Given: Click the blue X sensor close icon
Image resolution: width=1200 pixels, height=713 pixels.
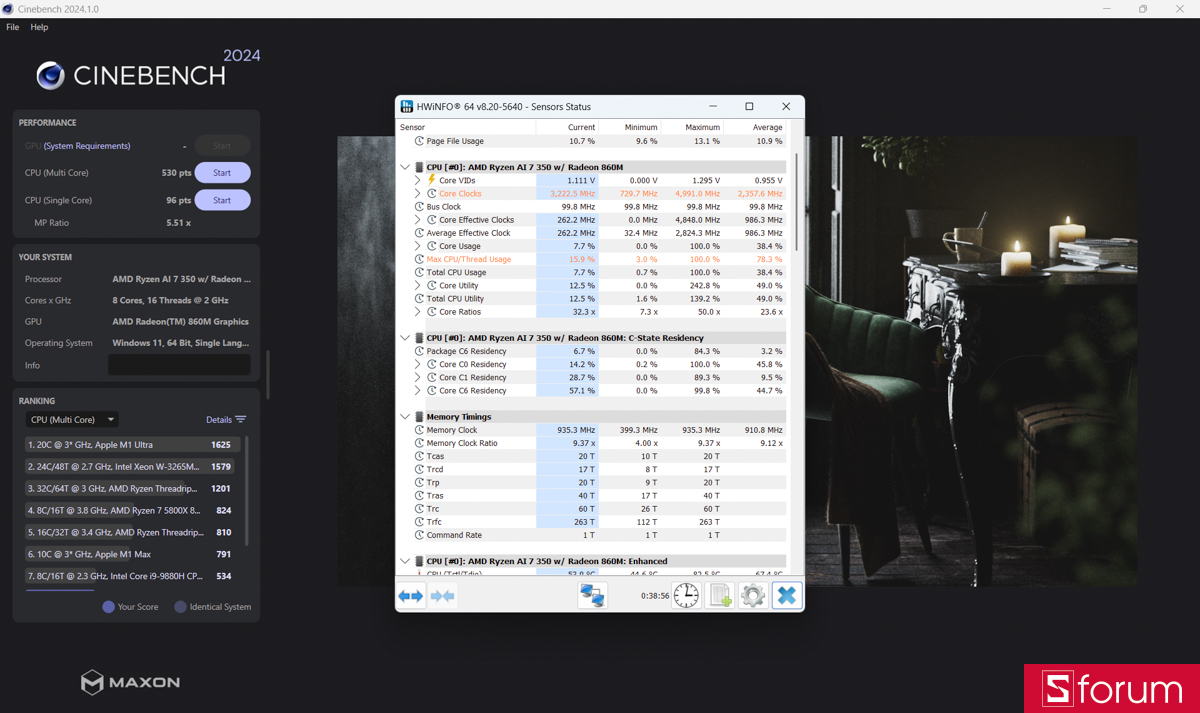Looking at the screenshot, I should [x=787, y=595].
